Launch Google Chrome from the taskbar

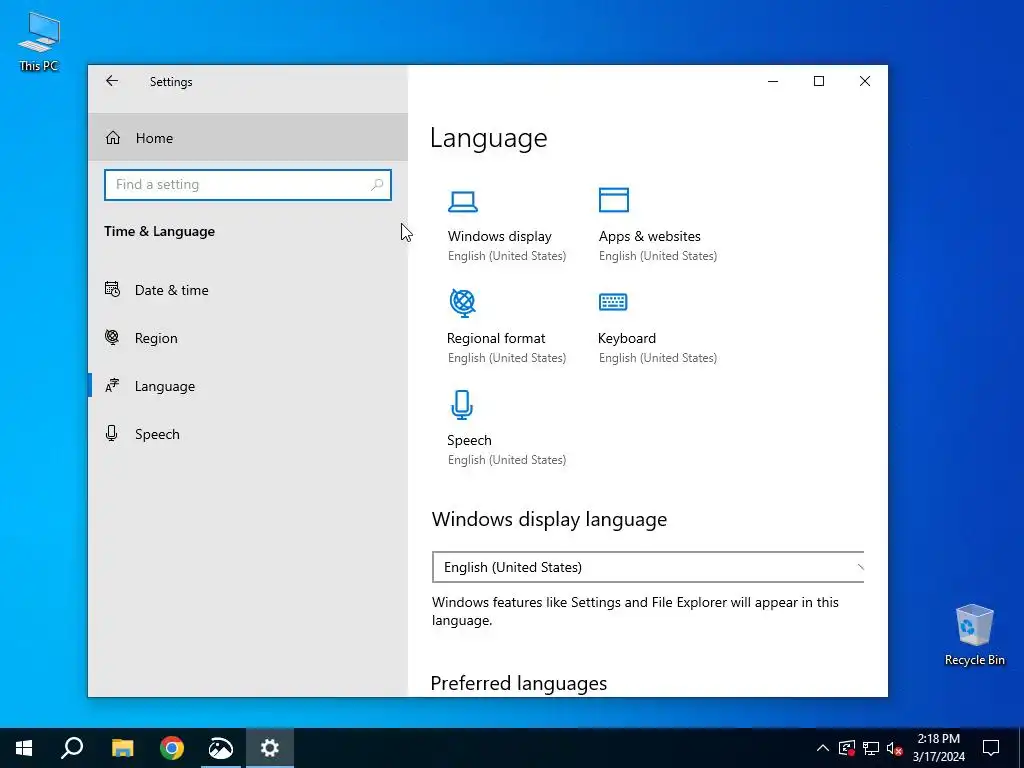tap(172, 748)
